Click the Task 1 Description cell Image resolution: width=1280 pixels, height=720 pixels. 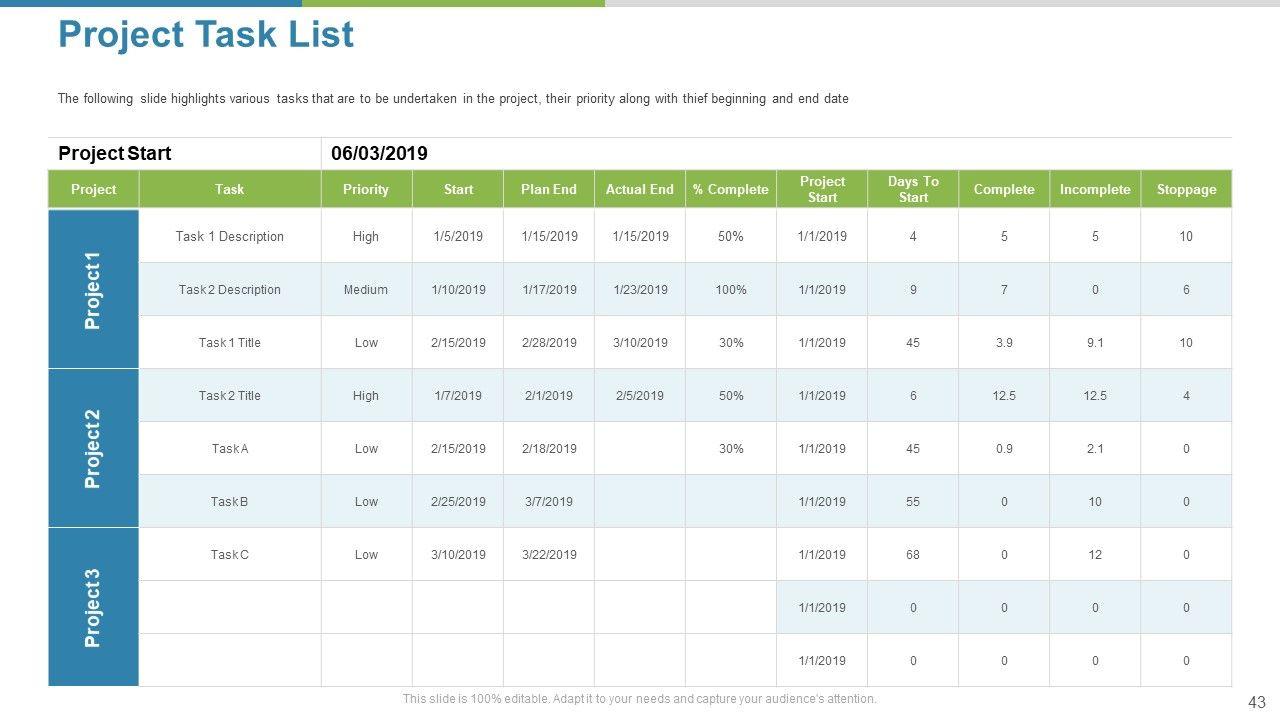230,237
